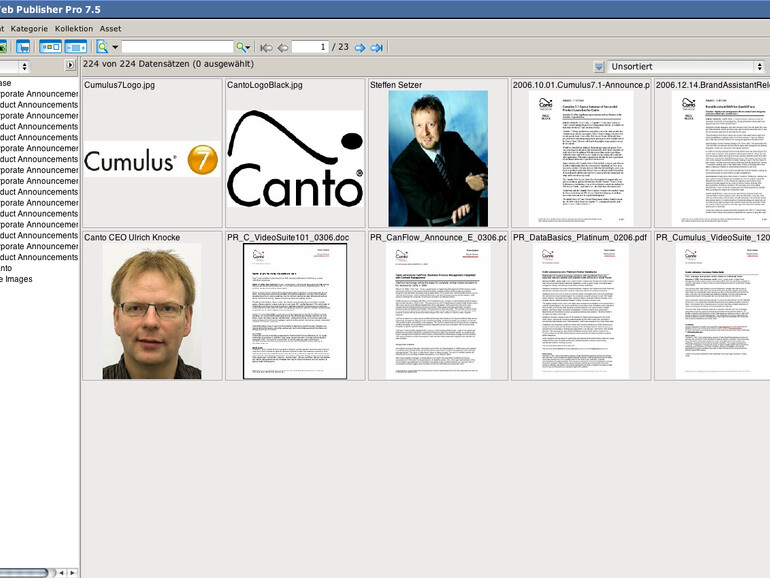Select the PR_Cumulus_VideoSuite document thumbnail
The width and height of the screenshot is (770, 578).
pos(722,311)
